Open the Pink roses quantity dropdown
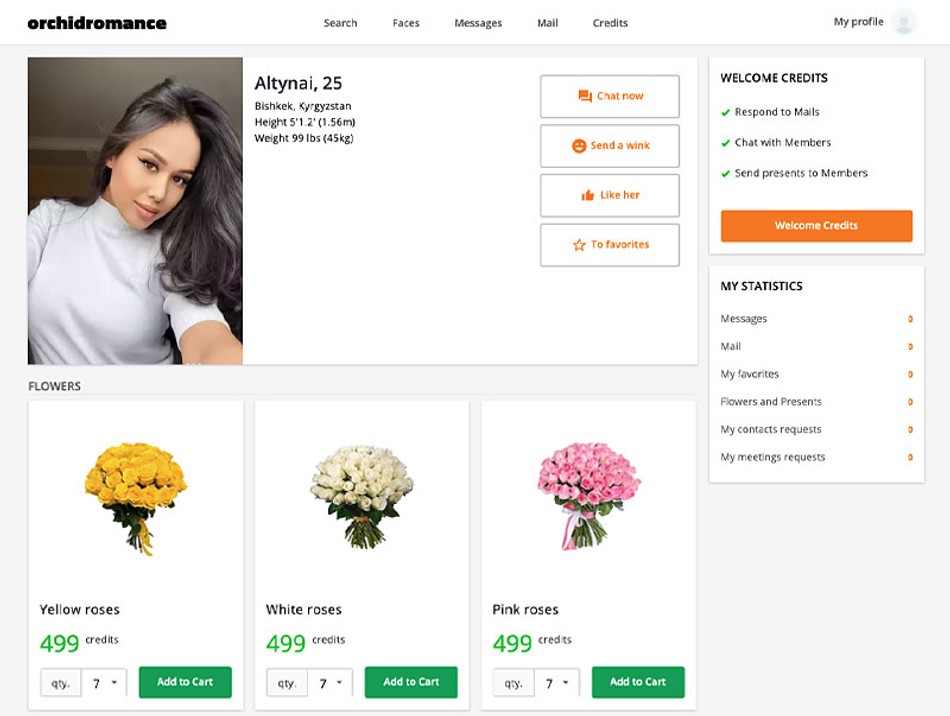Image resolution: width=950 pixels, height=716 pixels. click(557, 682)
